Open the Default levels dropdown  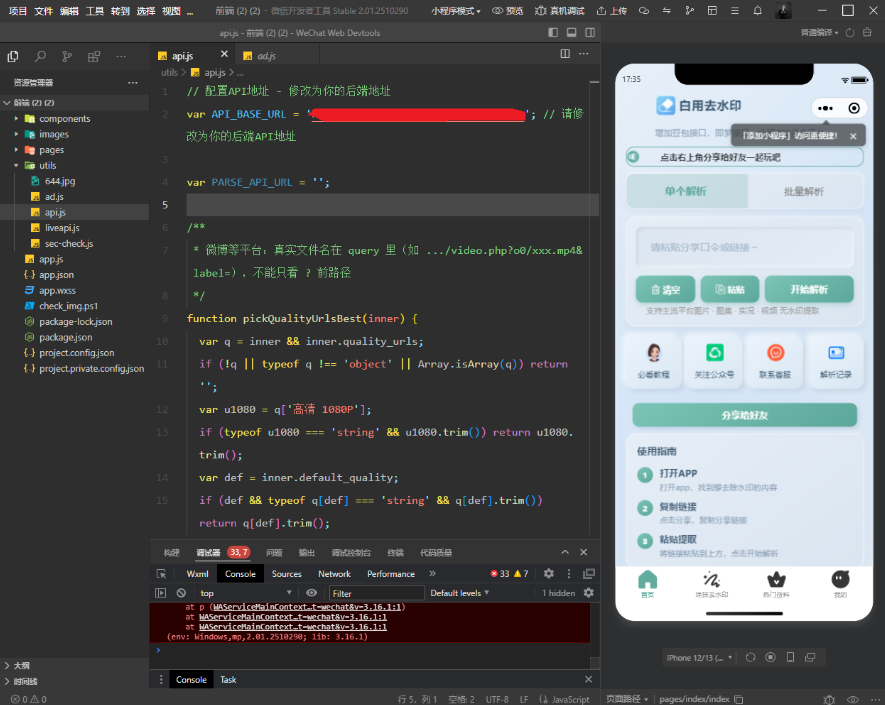pos(459,593)
